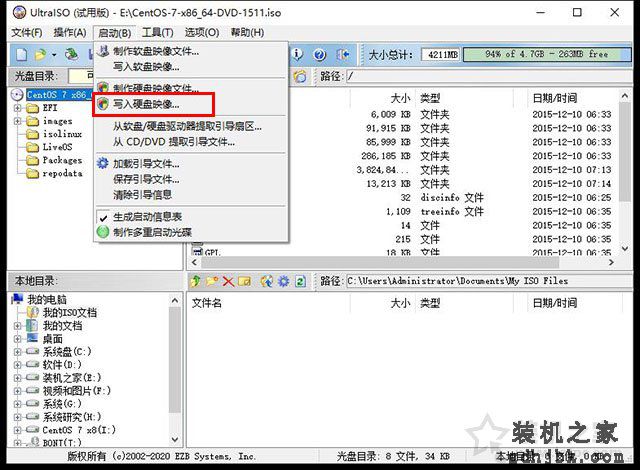640x470 pixels.
Task: Click the icon left of the disc 路径 field
Action: (300, 76)
